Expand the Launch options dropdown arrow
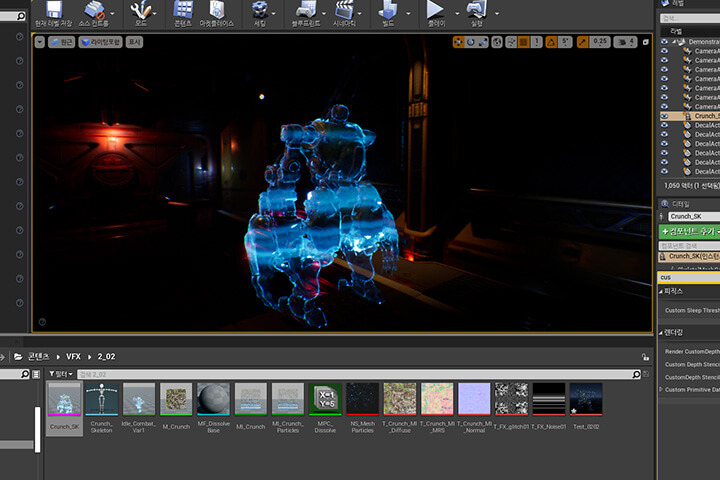The width and height of the screenshot is (720, 480). pyautogui.click(x=497, y=13)
